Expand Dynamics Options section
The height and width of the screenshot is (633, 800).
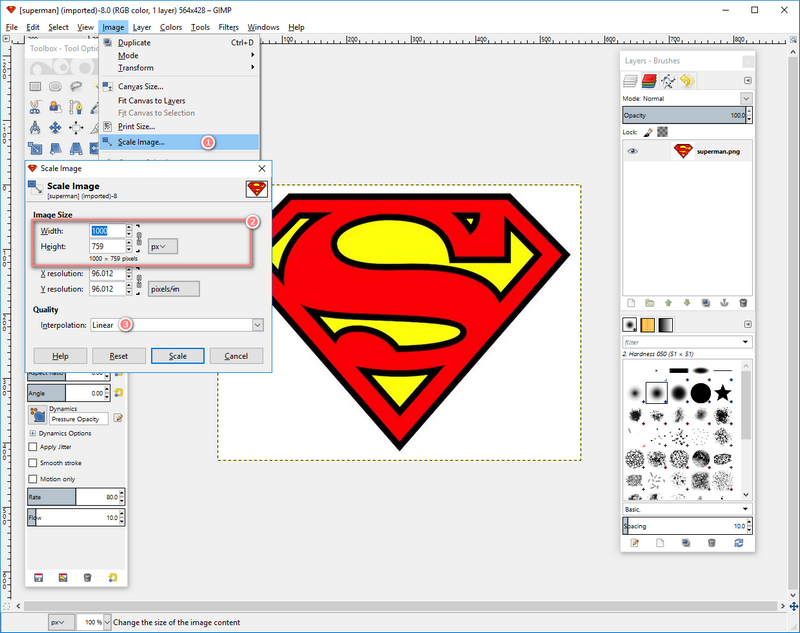[33, 433]
